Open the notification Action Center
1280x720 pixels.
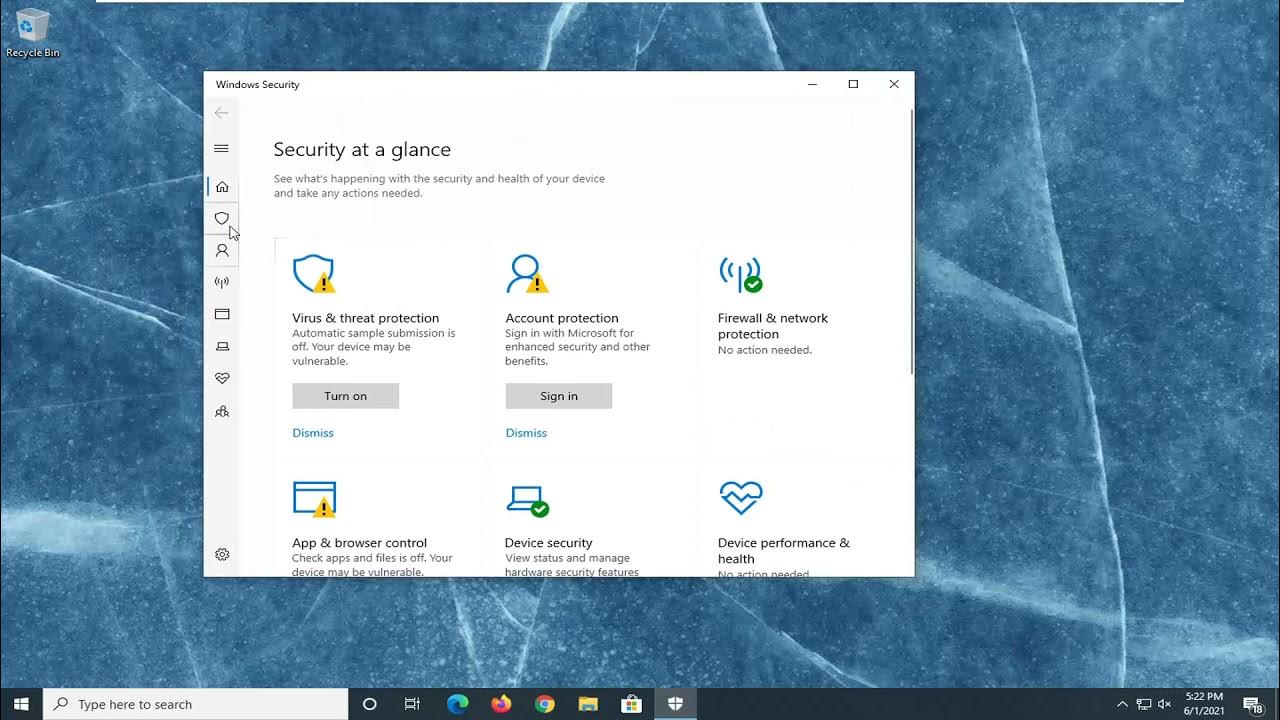(1253, 704)
